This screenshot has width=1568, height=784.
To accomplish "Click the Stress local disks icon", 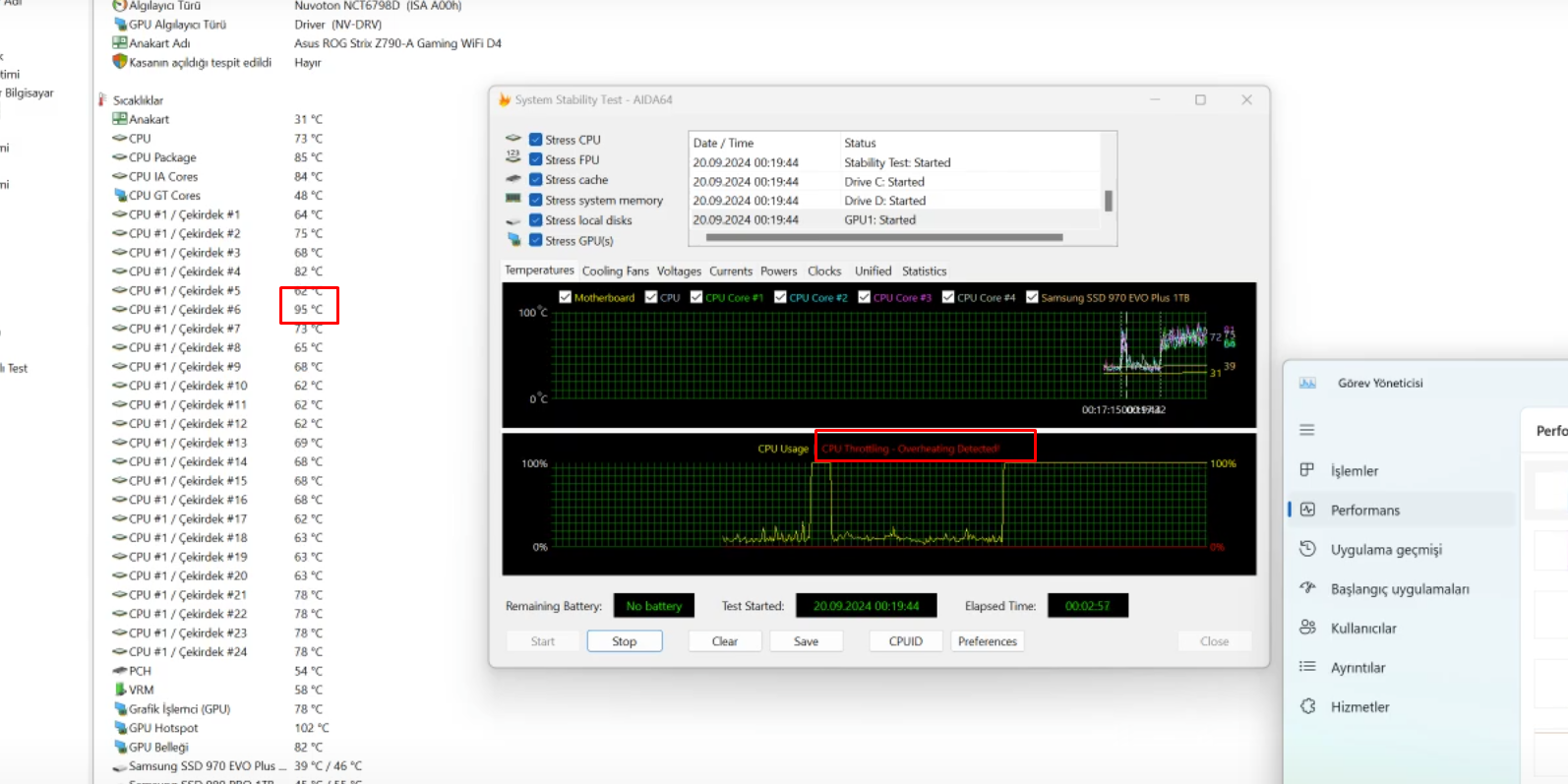I will pos(513,221).
